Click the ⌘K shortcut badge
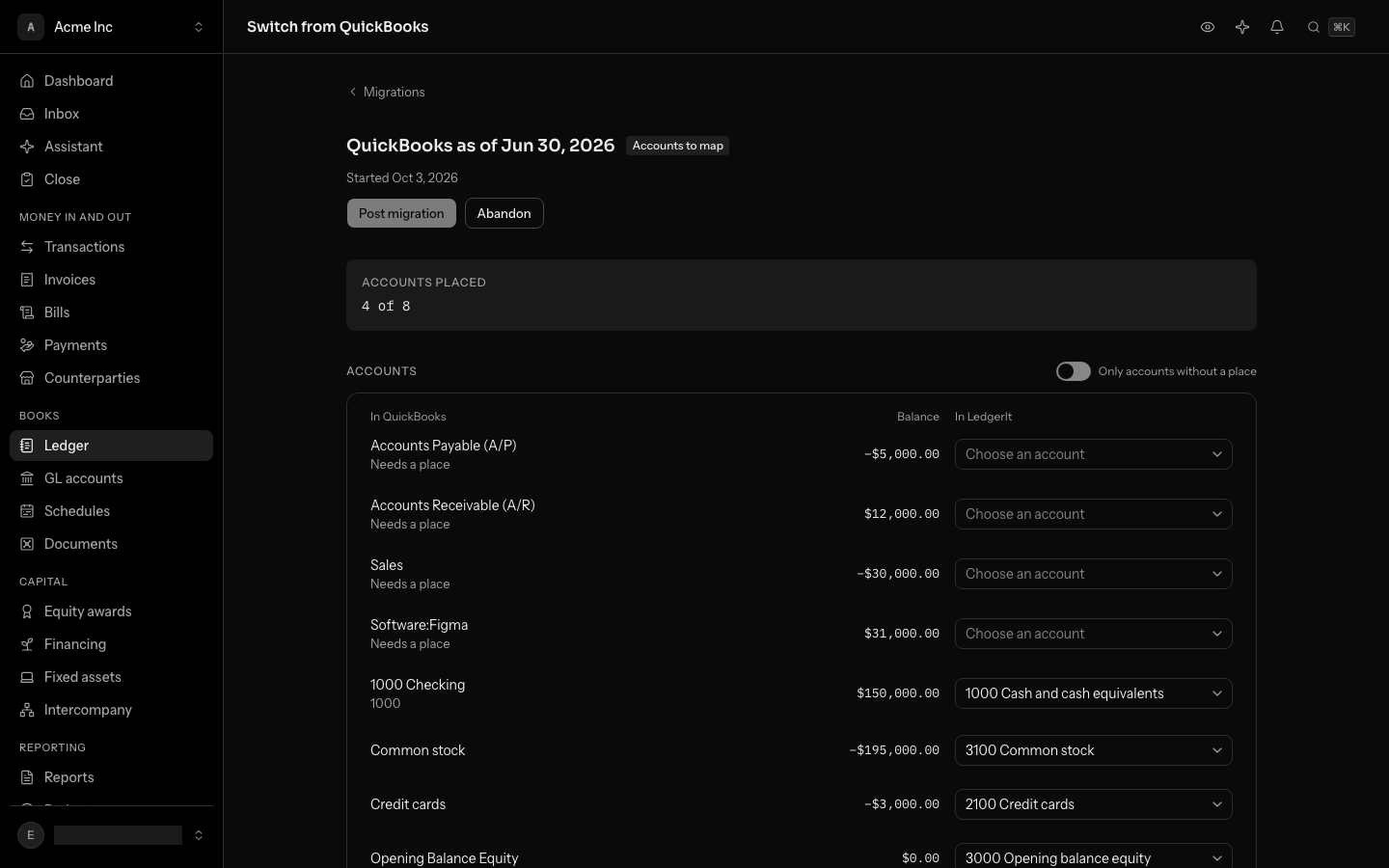This screenshot has width=1389, height=868. (1342, 27)
